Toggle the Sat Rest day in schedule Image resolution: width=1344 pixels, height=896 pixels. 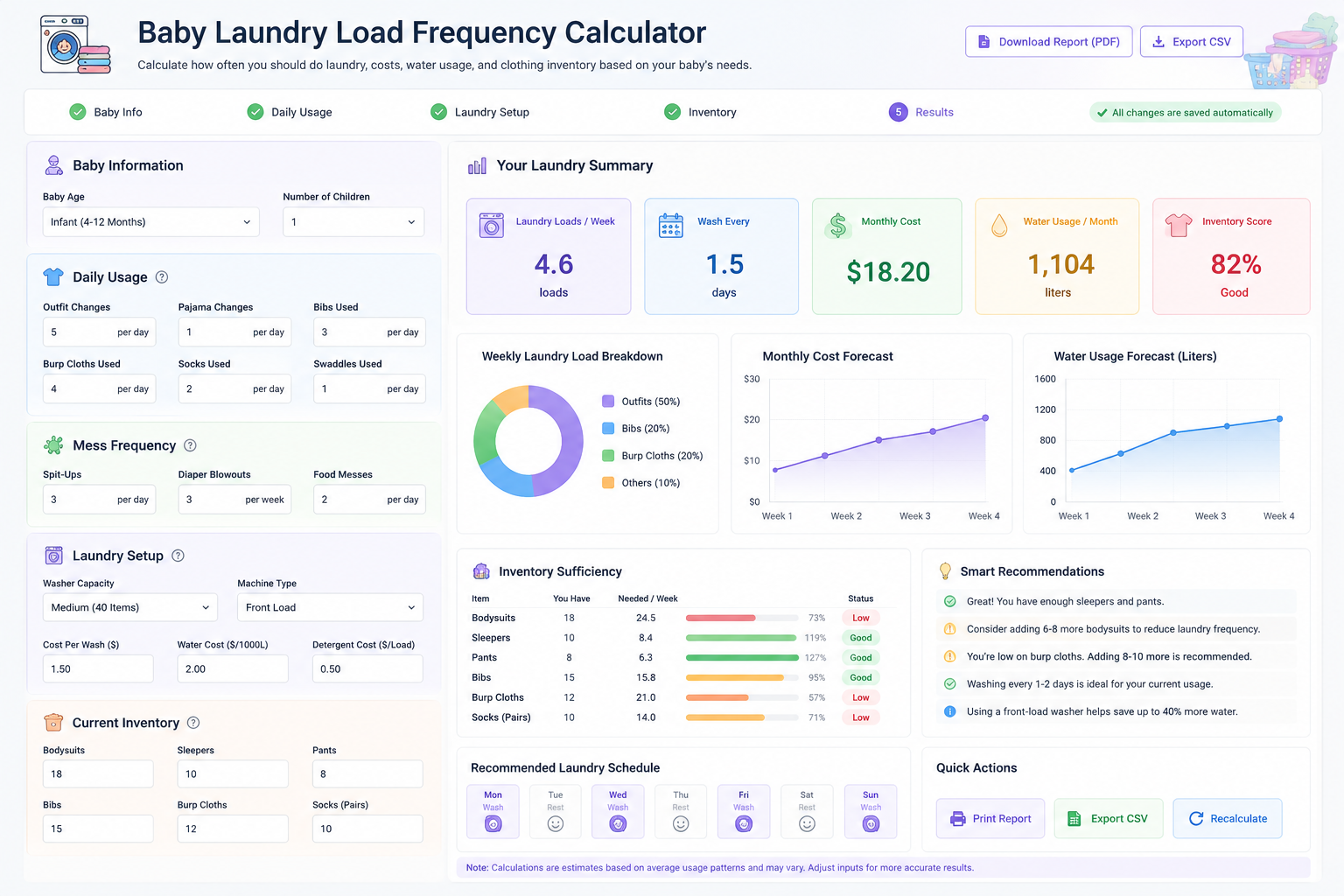807,812
